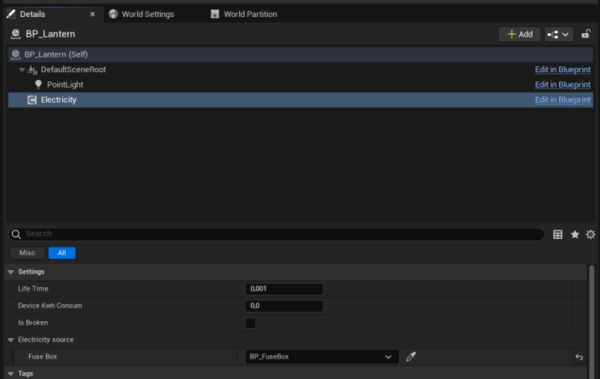The image size is (600, 379).
Task: Switch to the World Partition tab
Action: pyautogui.click(x=250, y=14)
